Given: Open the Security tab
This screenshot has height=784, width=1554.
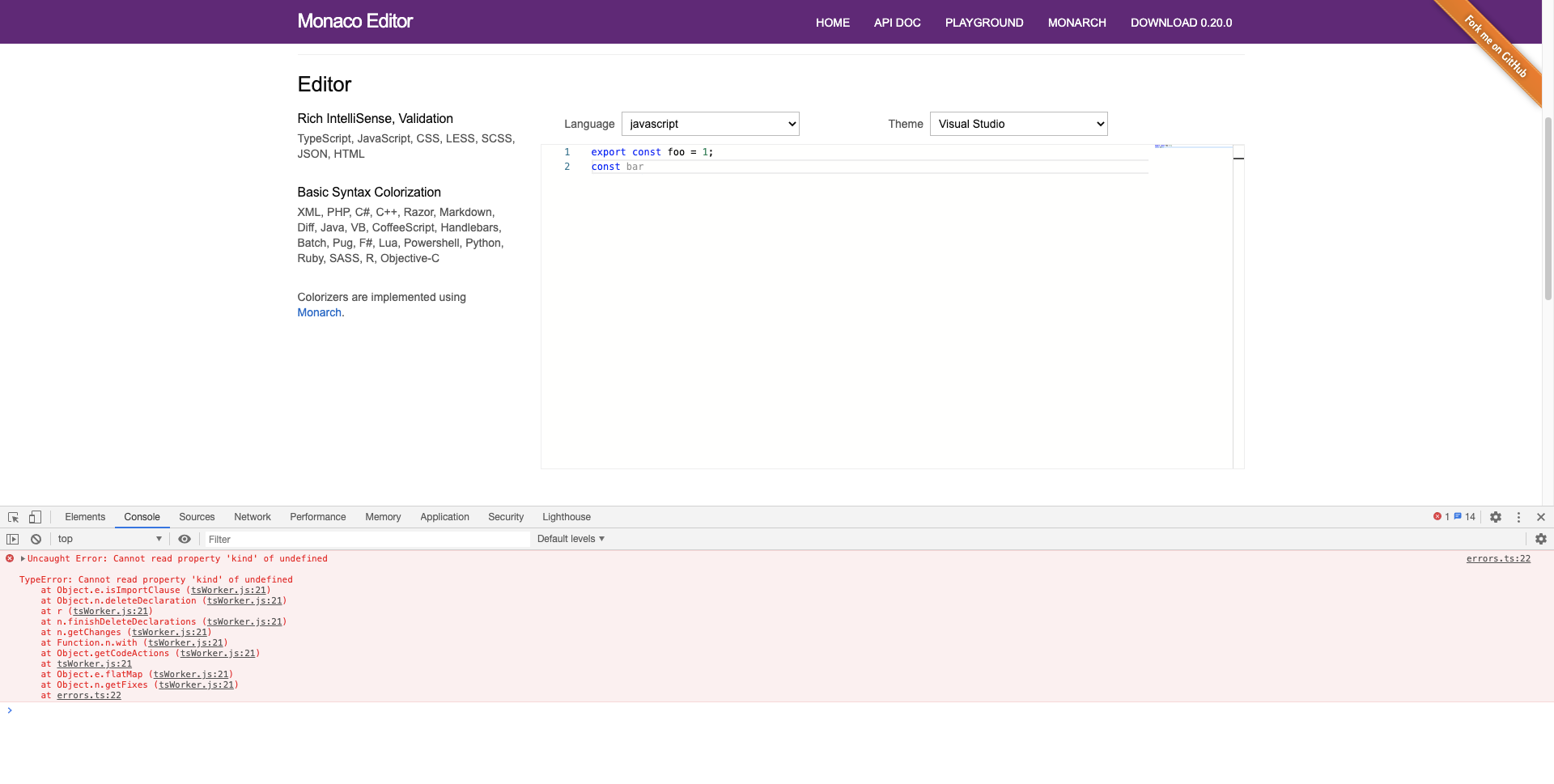Looking at the screenshot, I should pyautogui.click(x=506, y=517).
